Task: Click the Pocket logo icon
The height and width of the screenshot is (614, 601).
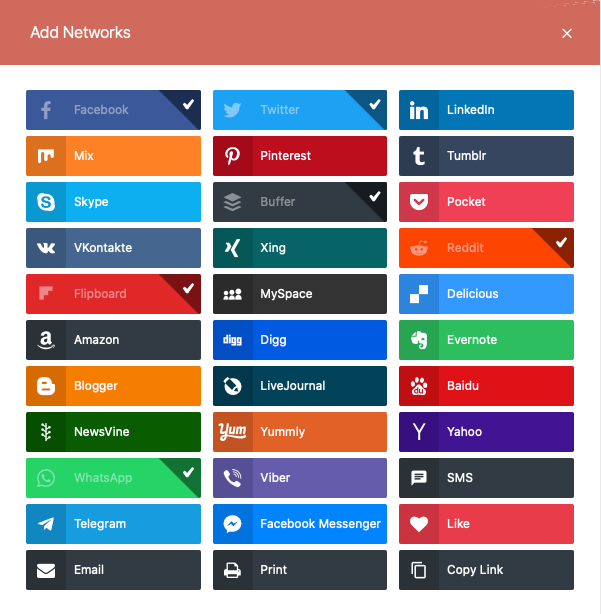Action: tap(419, 202)
